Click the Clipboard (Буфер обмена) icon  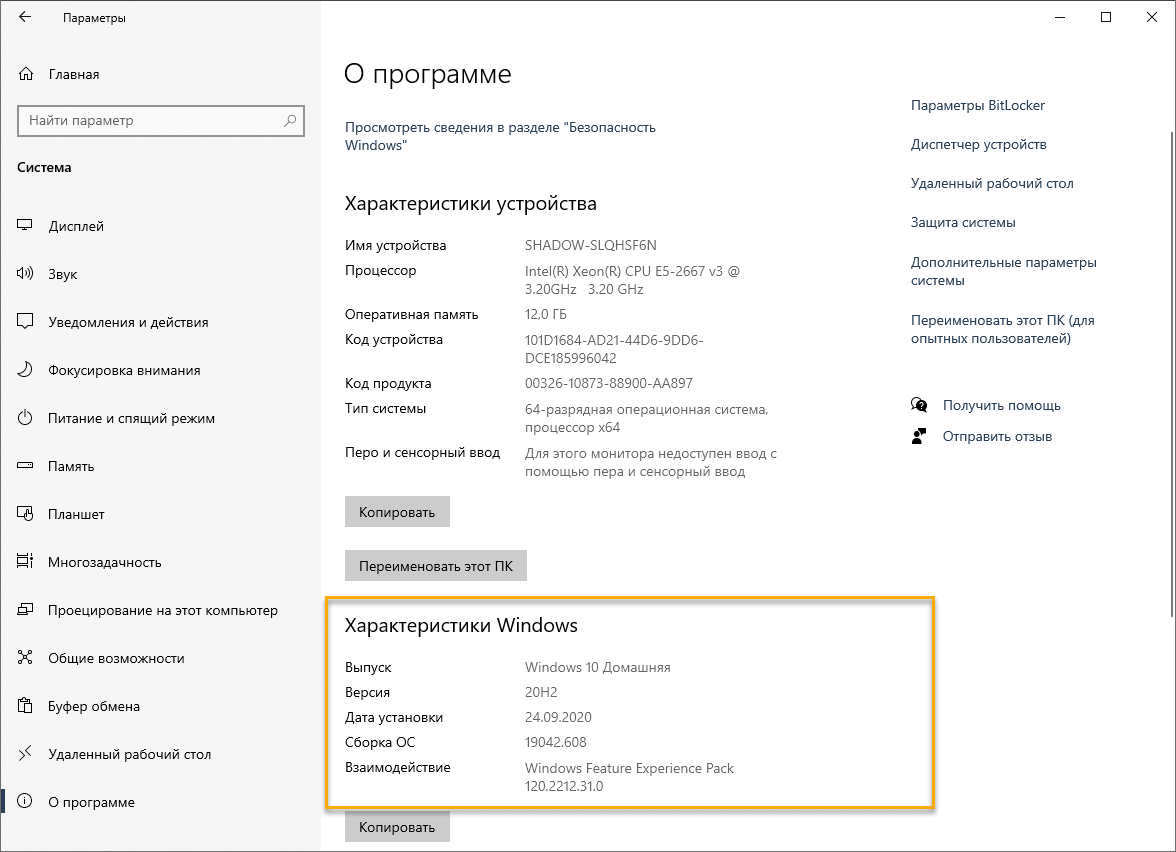coord(24,706)
